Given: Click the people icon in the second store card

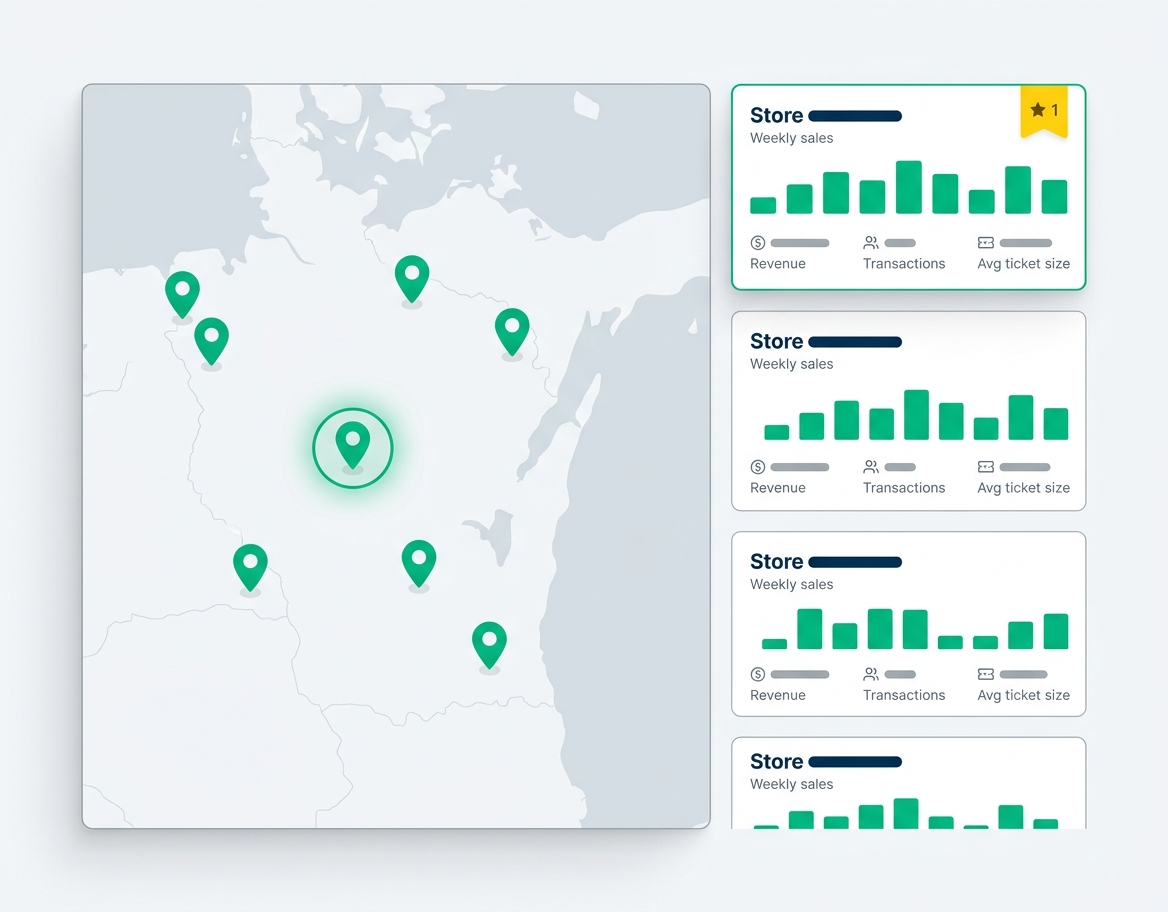Looking at the screenshot, I should point(871,467).
